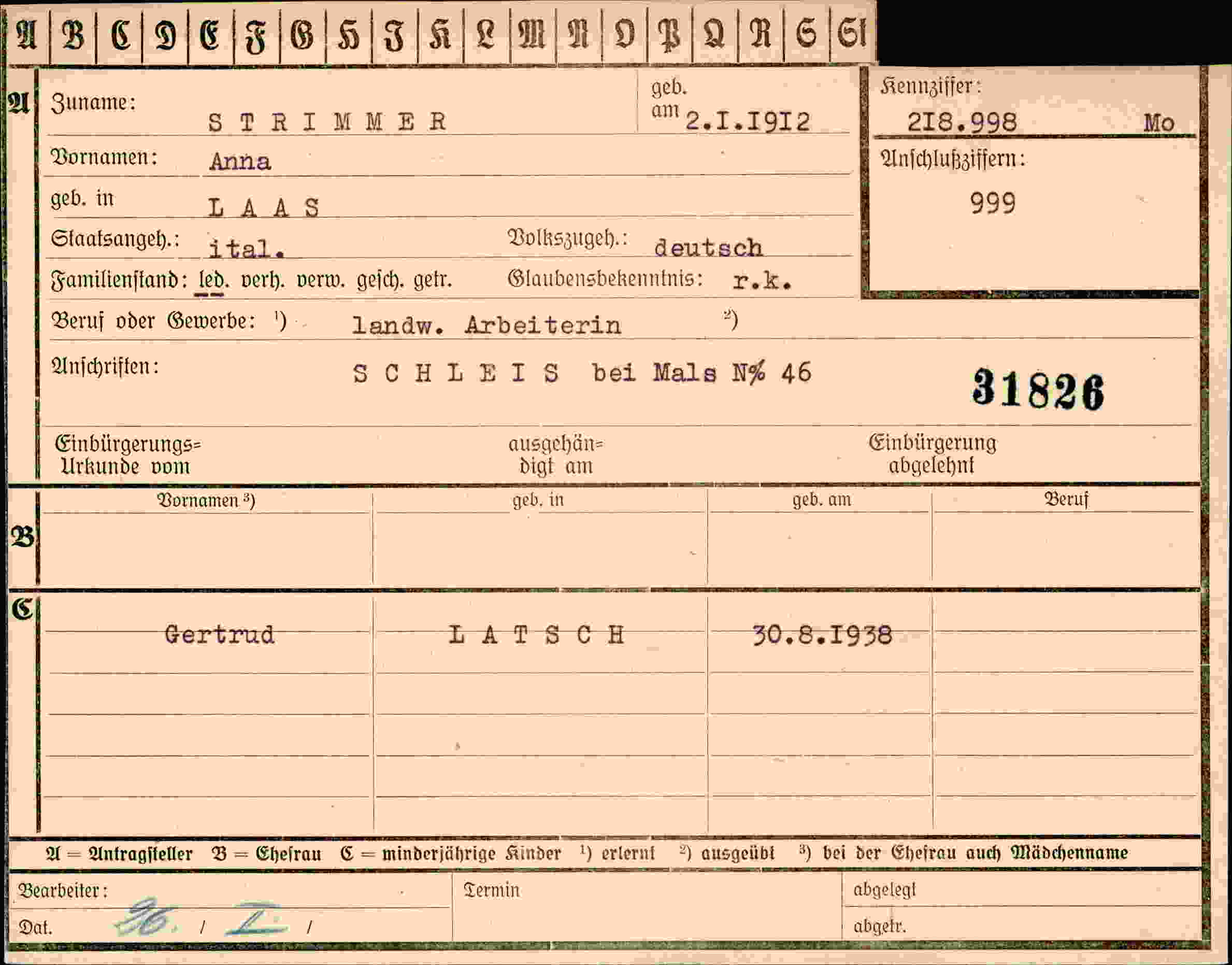The height and width of the screenshot is (965, 1232).
Task: Select the letter L index tab
Action: [486, 35]
